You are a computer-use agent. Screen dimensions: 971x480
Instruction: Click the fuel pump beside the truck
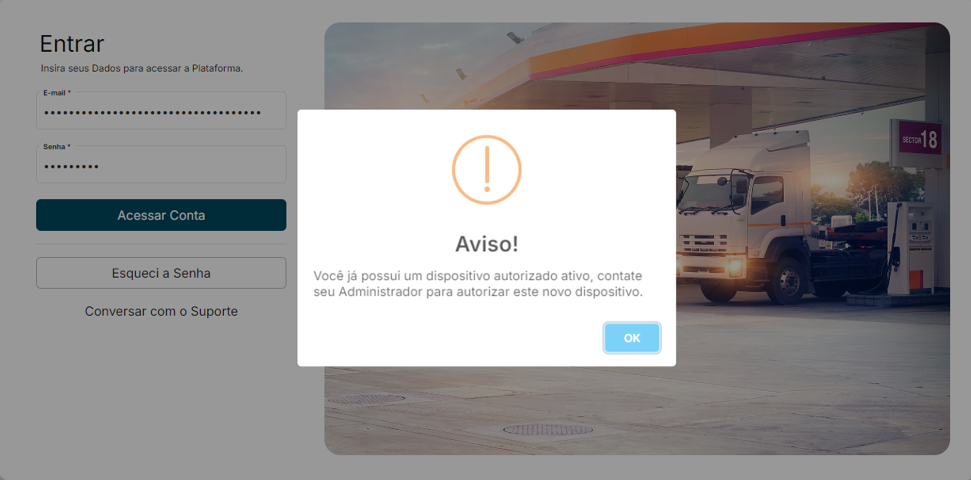point(912,248)
